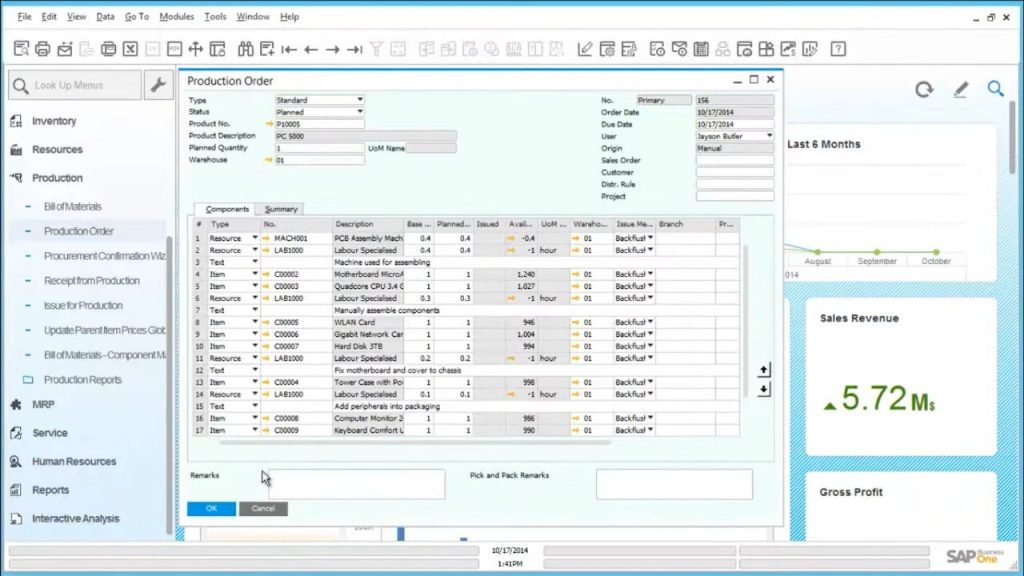Open row 4 Type dropdown for C00002
This screenshot has height=576, width=1024.
coord(255,274)
